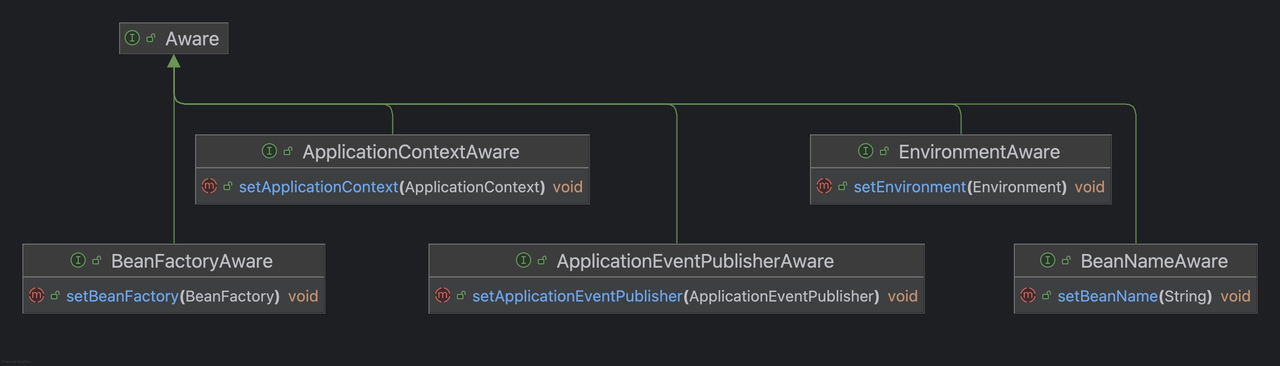
Task: Click the method icon of setApplicationEventPublisher
Action: click(443, 295)
